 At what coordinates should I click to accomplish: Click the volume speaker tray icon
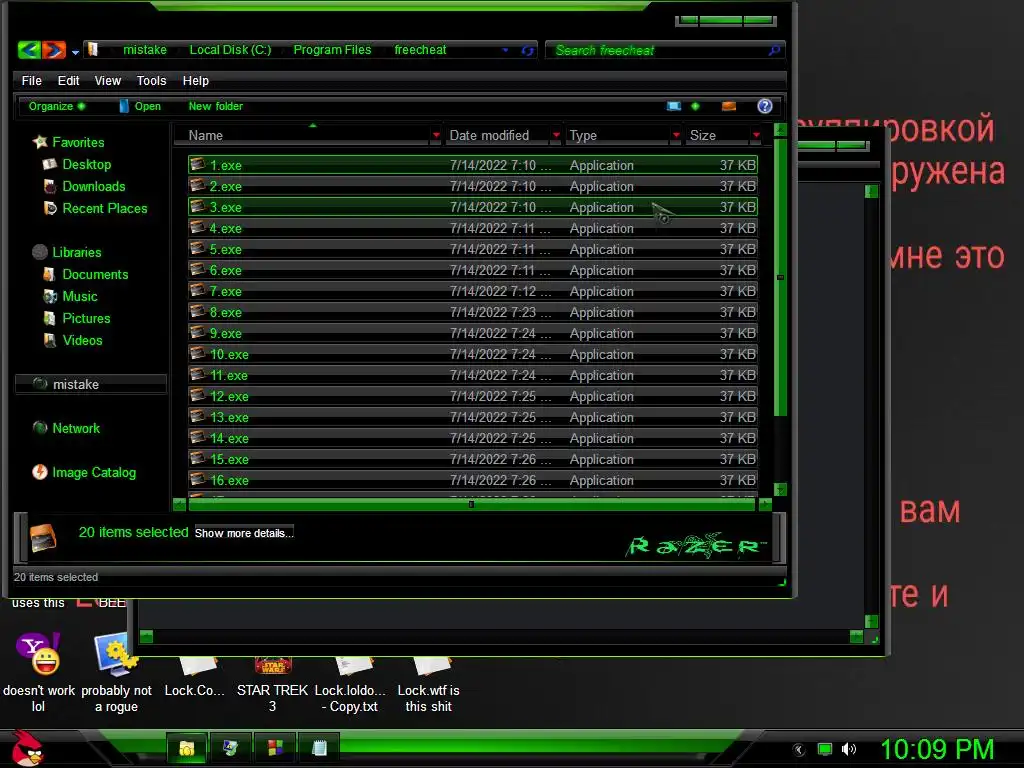pyautogui.click(x=848, y=749)
